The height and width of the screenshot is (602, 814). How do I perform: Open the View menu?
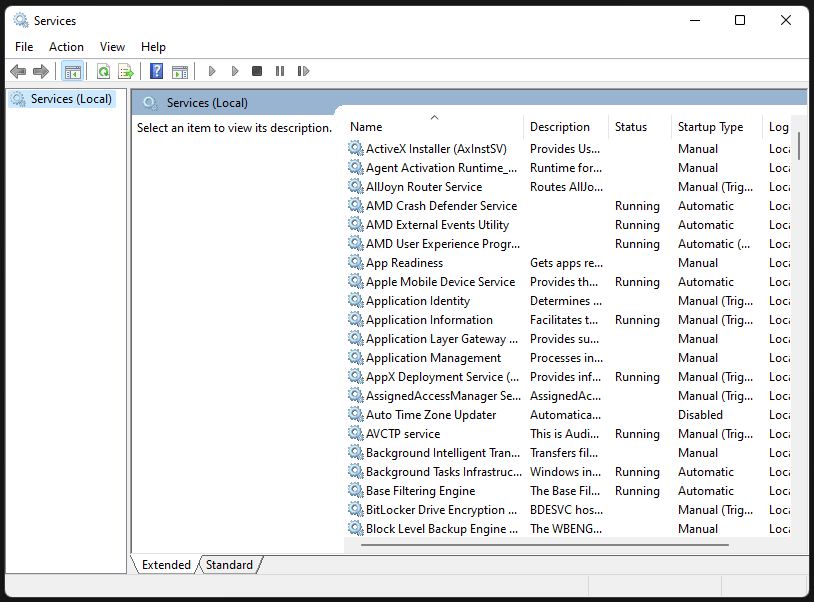pos(112,47)
